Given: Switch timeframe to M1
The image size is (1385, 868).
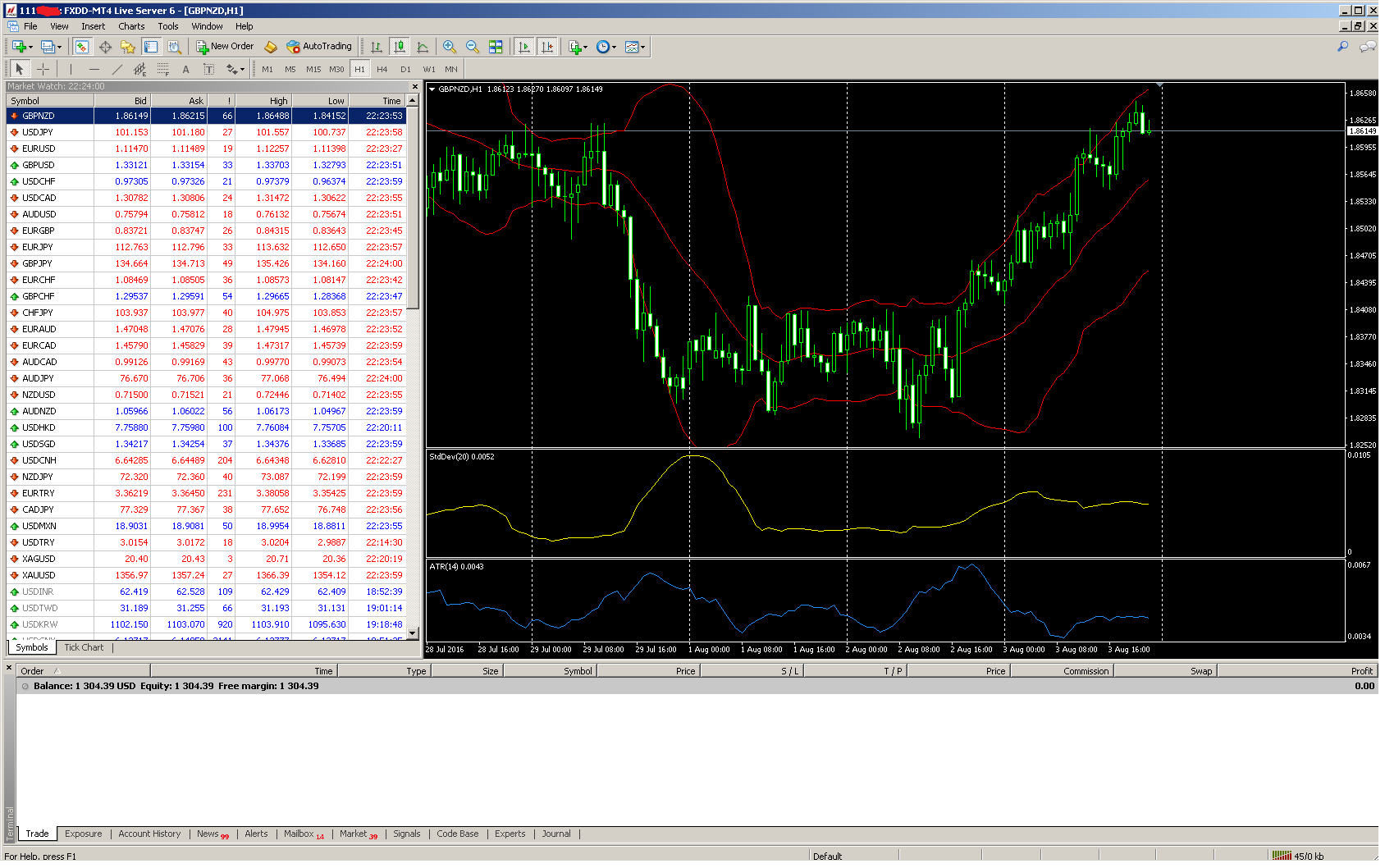Looking at the screenshot, I should [x=267, y=69].
